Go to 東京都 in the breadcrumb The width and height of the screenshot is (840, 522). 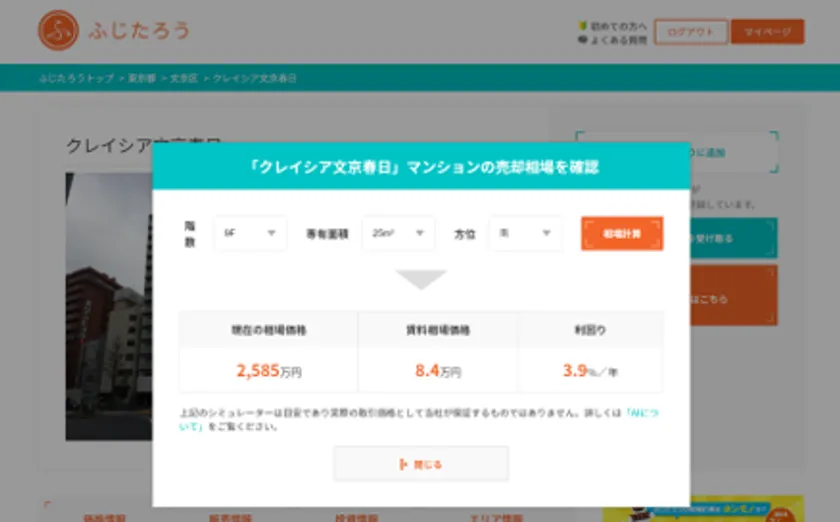(x=142, y=78)
